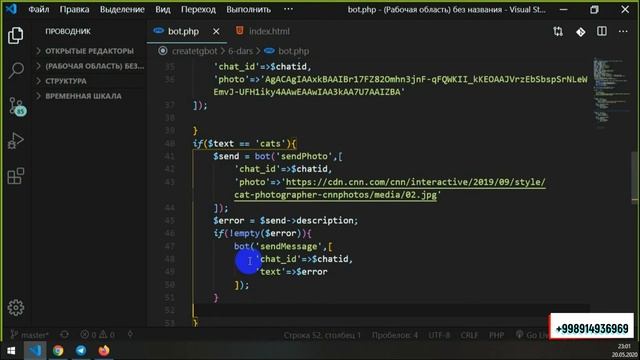The height and width of the screenshot is (360, 640).
Task: Switch to the bot.php tab
Action: pyautogui.click(x=183, y=31)
